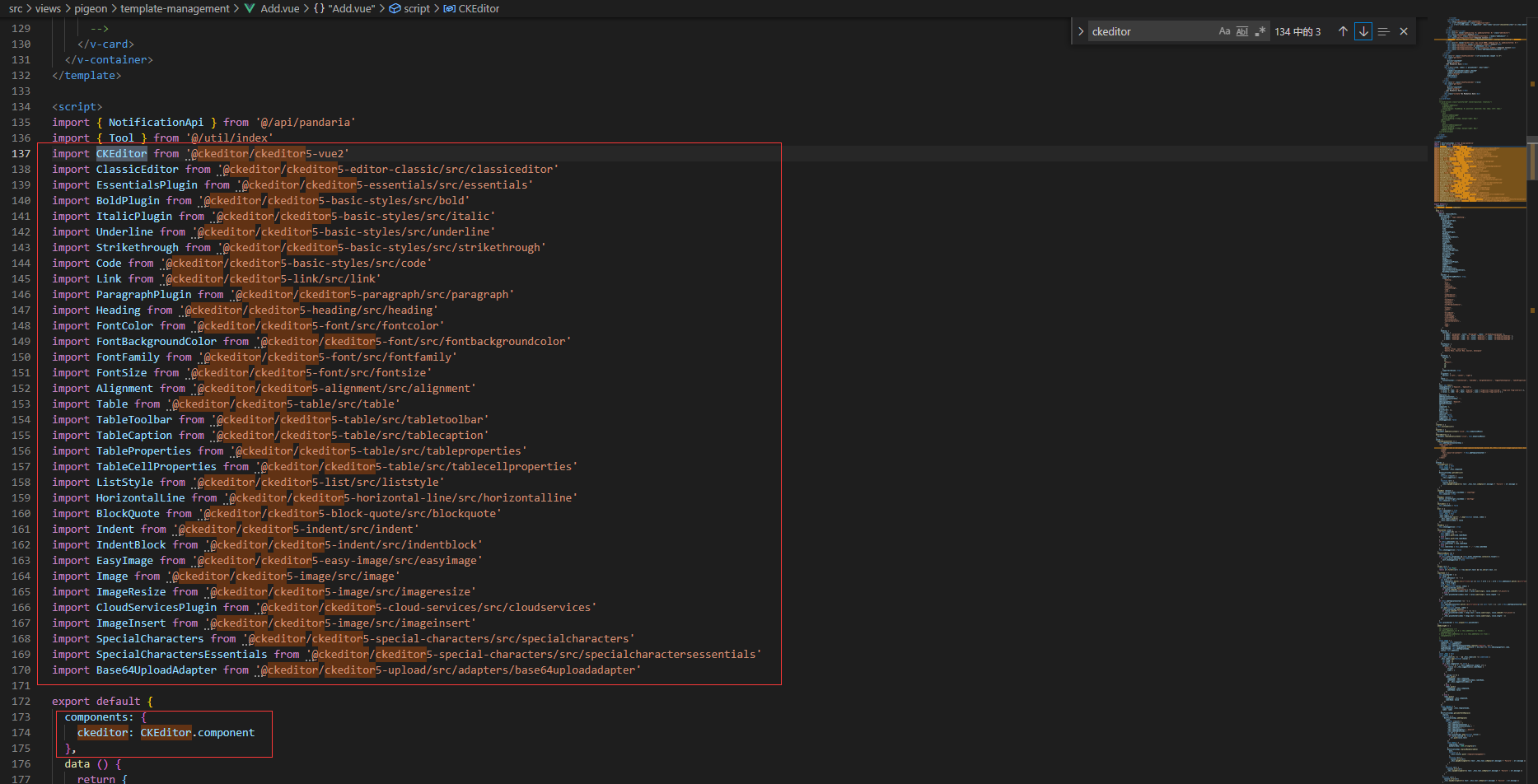Viewport: 1538px width, 784px height.
Task: Select the Add.vue file breadcrumb
Action: point(280,8)
